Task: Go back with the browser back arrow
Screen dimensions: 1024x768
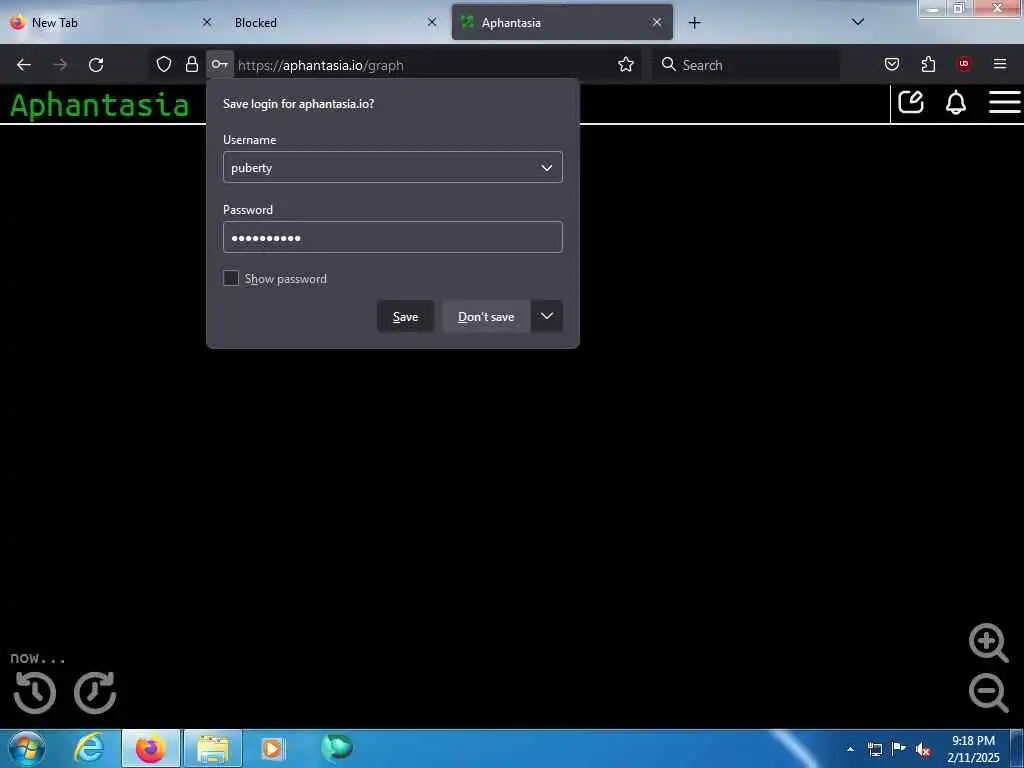Action: (24, 65)
